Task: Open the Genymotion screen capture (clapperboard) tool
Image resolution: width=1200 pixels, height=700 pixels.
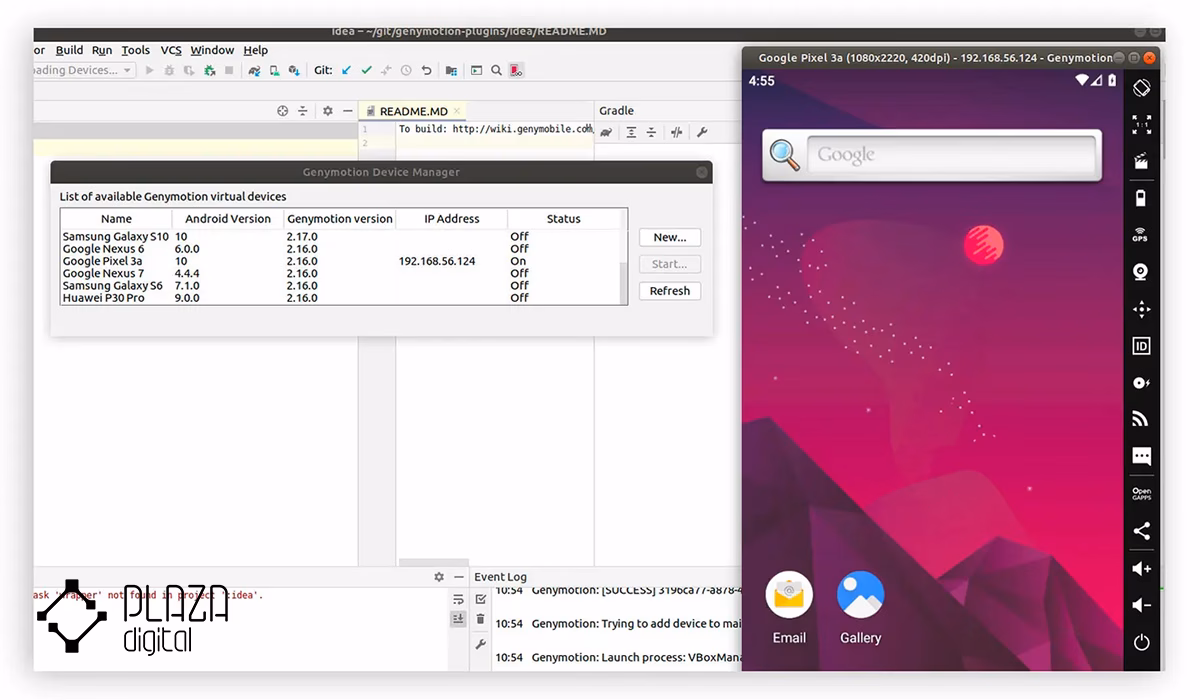Action: (x=1141, y=161)
